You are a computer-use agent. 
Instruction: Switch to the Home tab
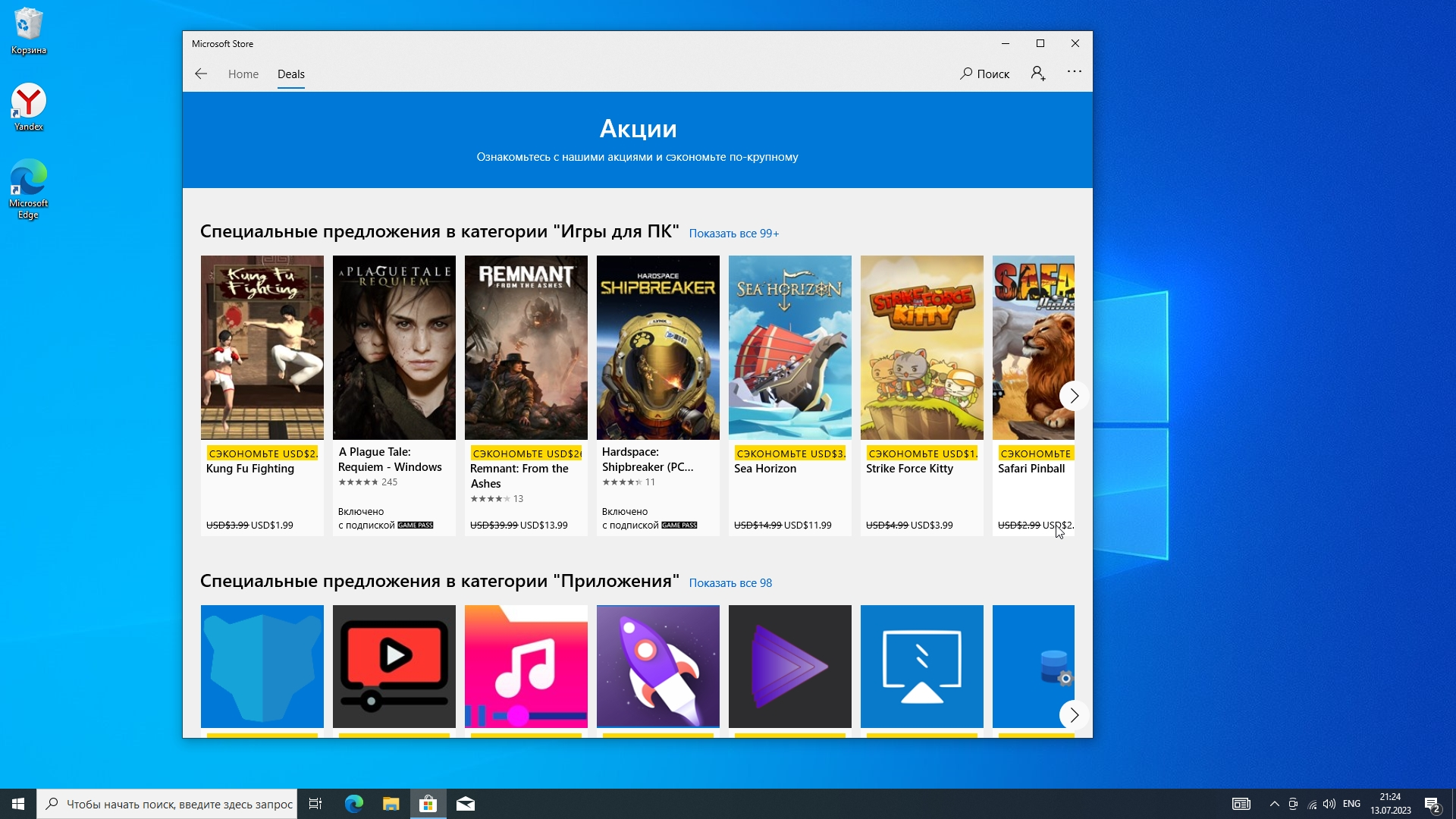[x=243, y=74]
